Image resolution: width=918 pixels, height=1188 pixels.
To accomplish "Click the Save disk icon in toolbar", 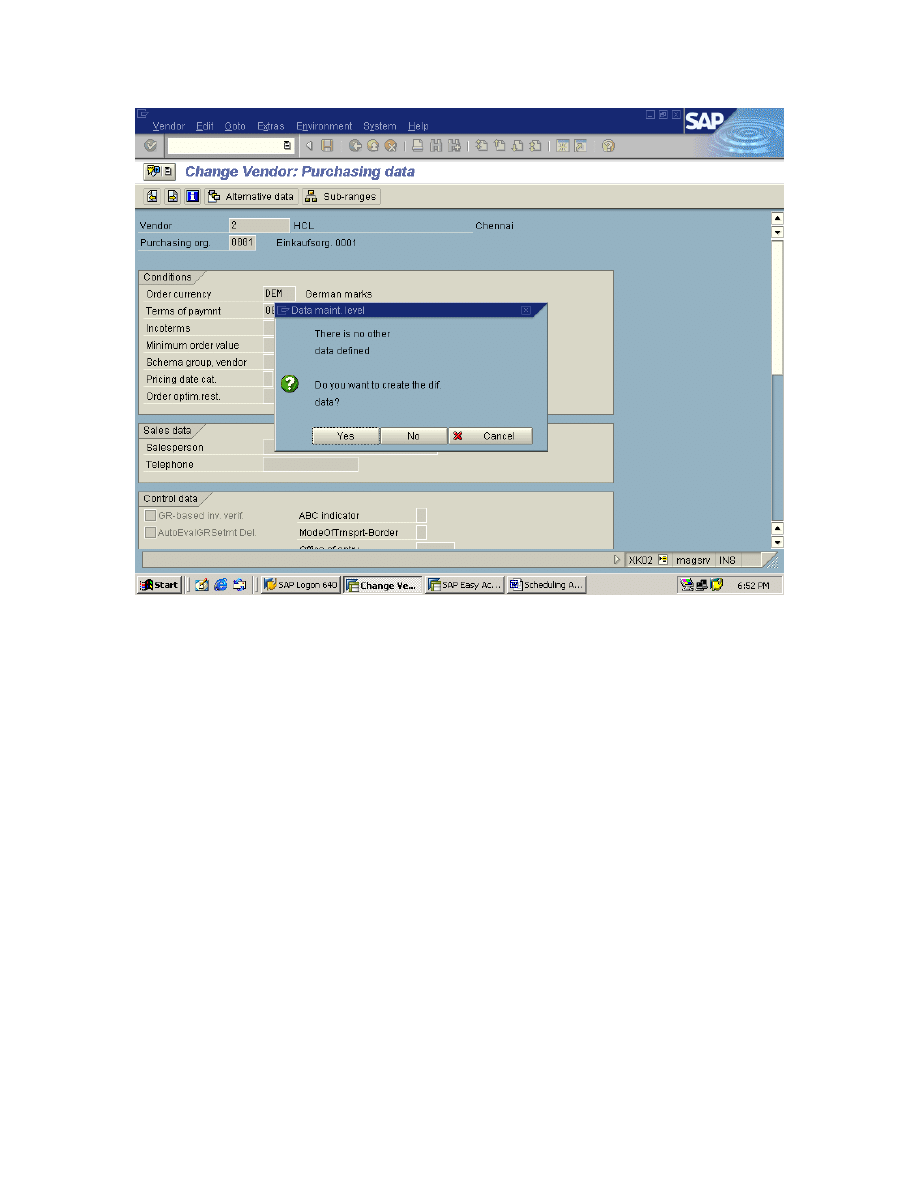I will pos(326,146).
